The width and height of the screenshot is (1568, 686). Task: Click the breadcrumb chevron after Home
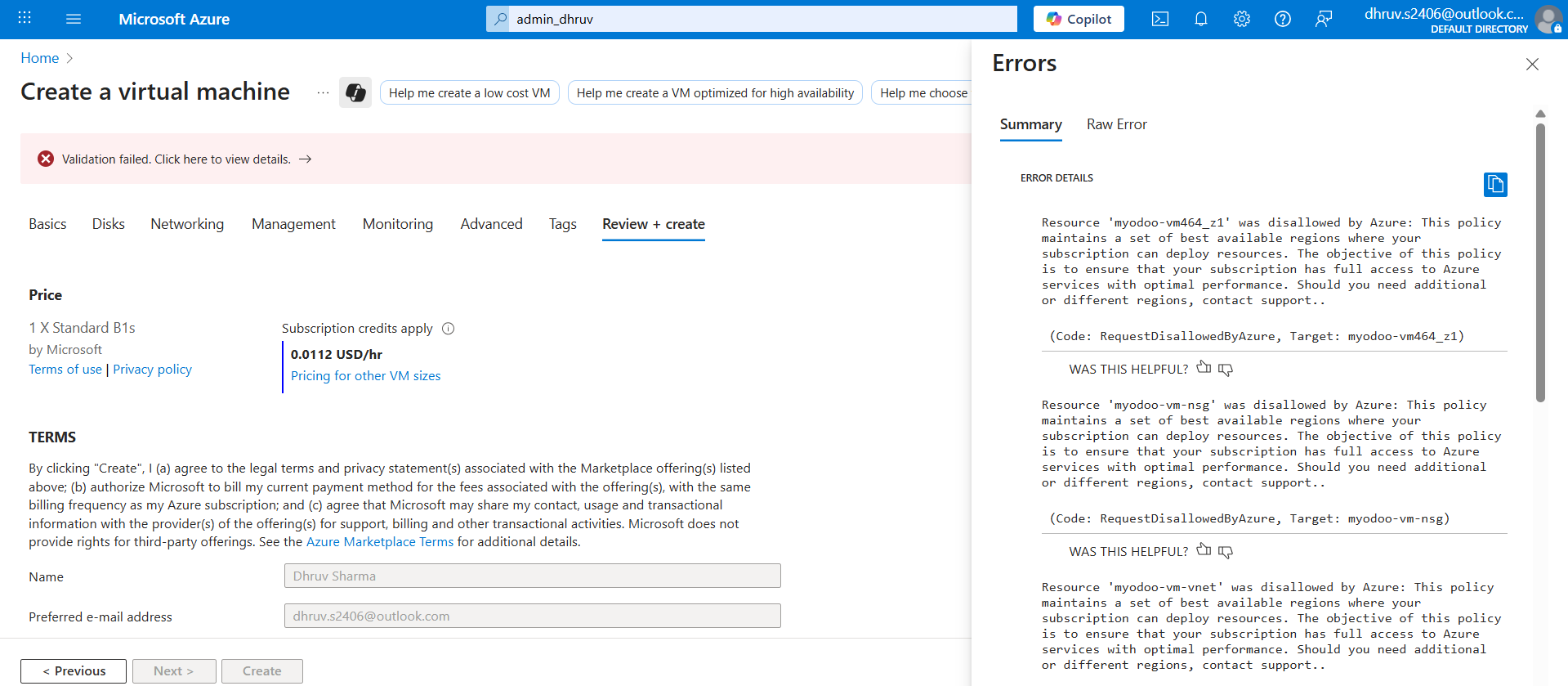[69, 58]
